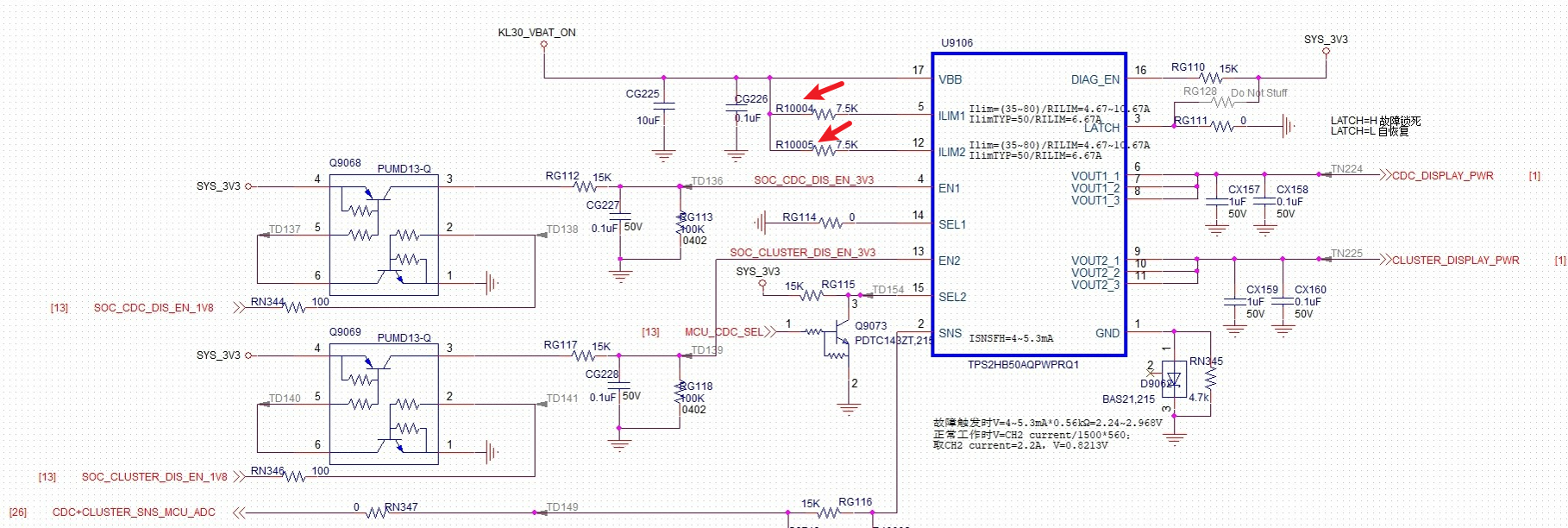Select the R10005 resistor symbol
1568x528 pixels.
[825, 150]
